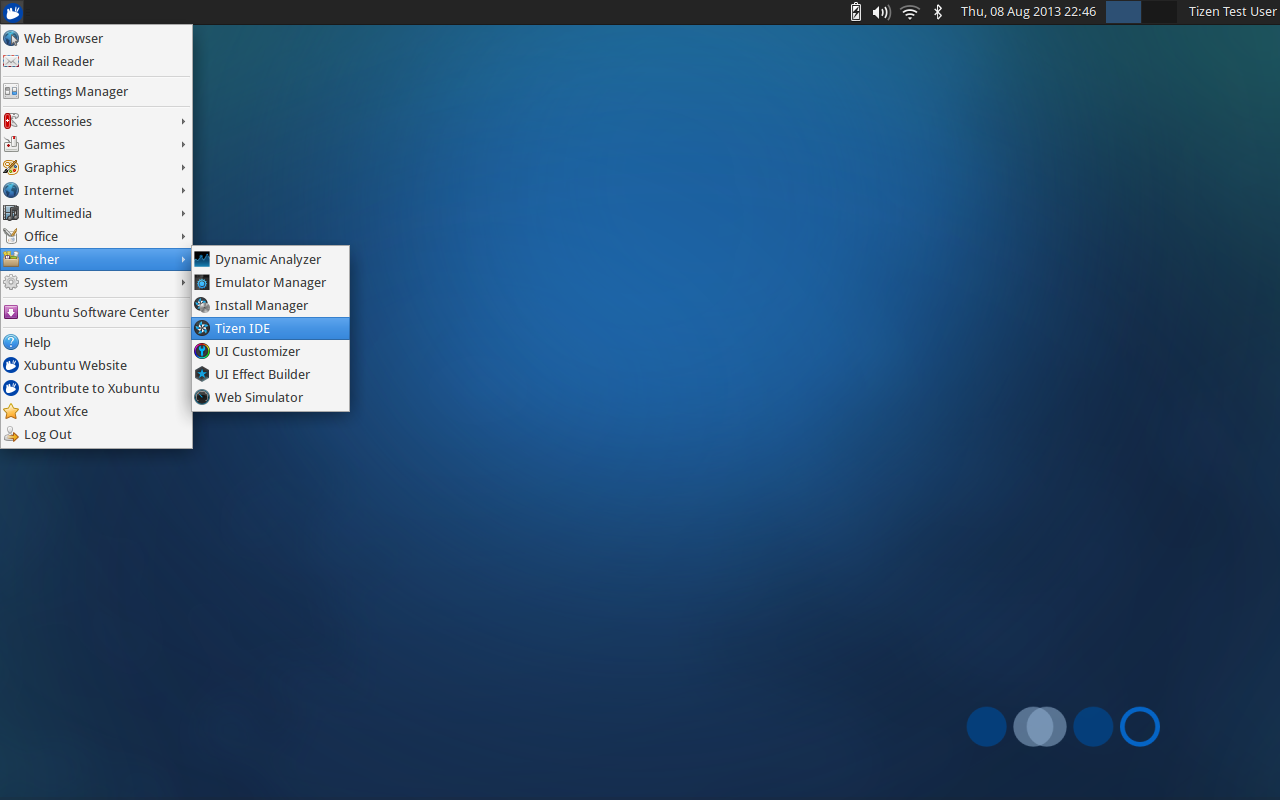Choose Log Out

click(x=96, y=434)
